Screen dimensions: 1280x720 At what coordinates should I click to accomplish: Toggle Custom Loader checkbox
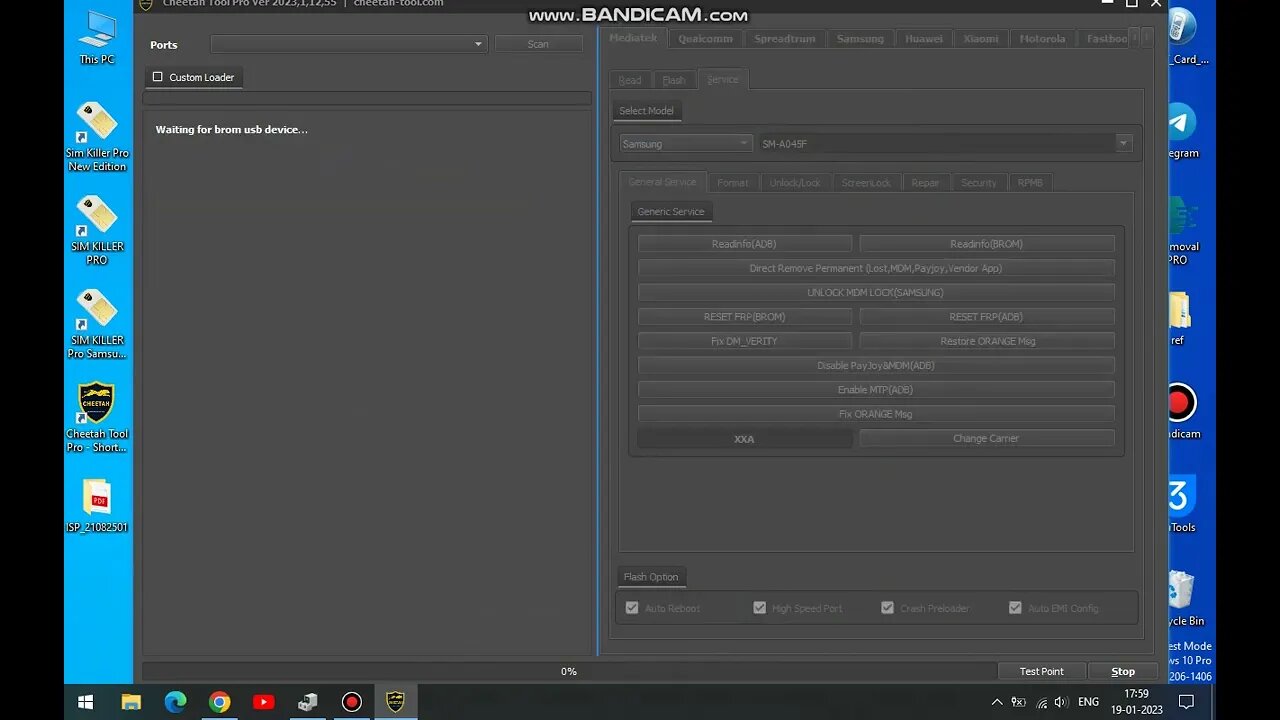point(157,77)
